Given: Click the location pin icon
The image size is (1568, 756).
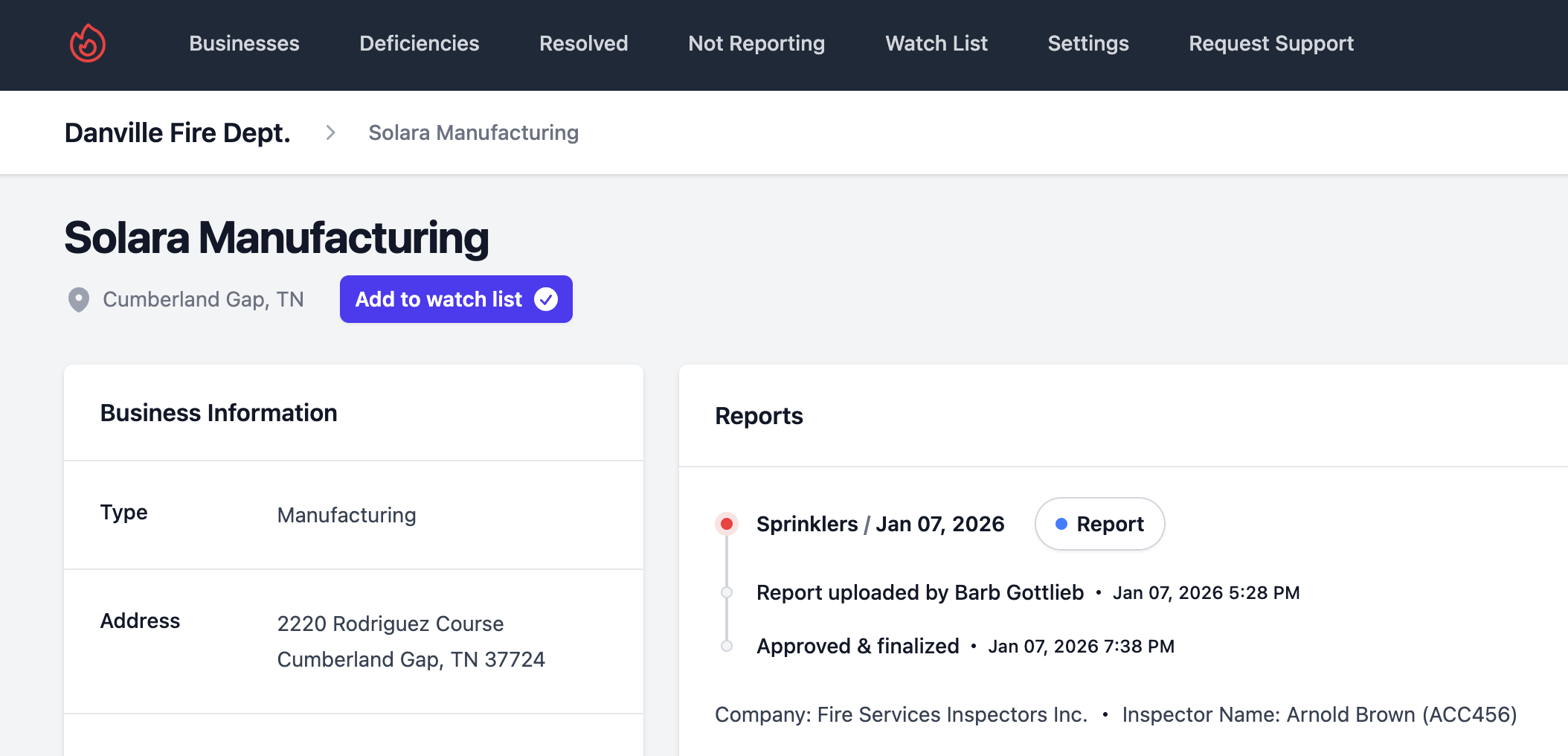Looking at the screenshot, I should 79,299.
